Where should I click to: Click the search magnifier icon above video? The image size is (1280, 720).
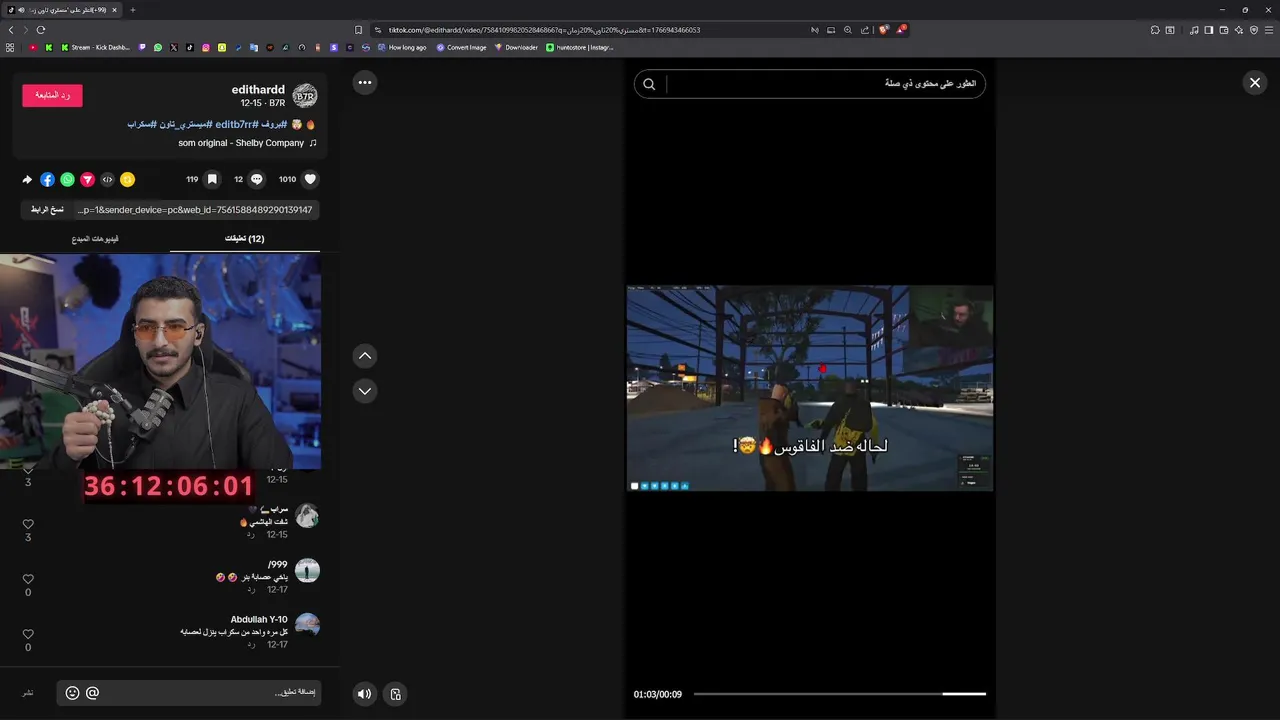pyautogui.click(x=649, y=84)
